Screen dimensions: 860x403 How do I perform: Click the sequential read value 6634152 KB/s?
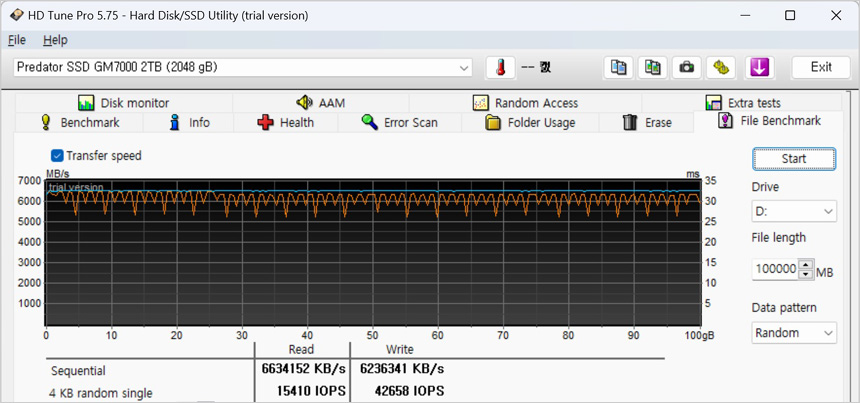303,369
